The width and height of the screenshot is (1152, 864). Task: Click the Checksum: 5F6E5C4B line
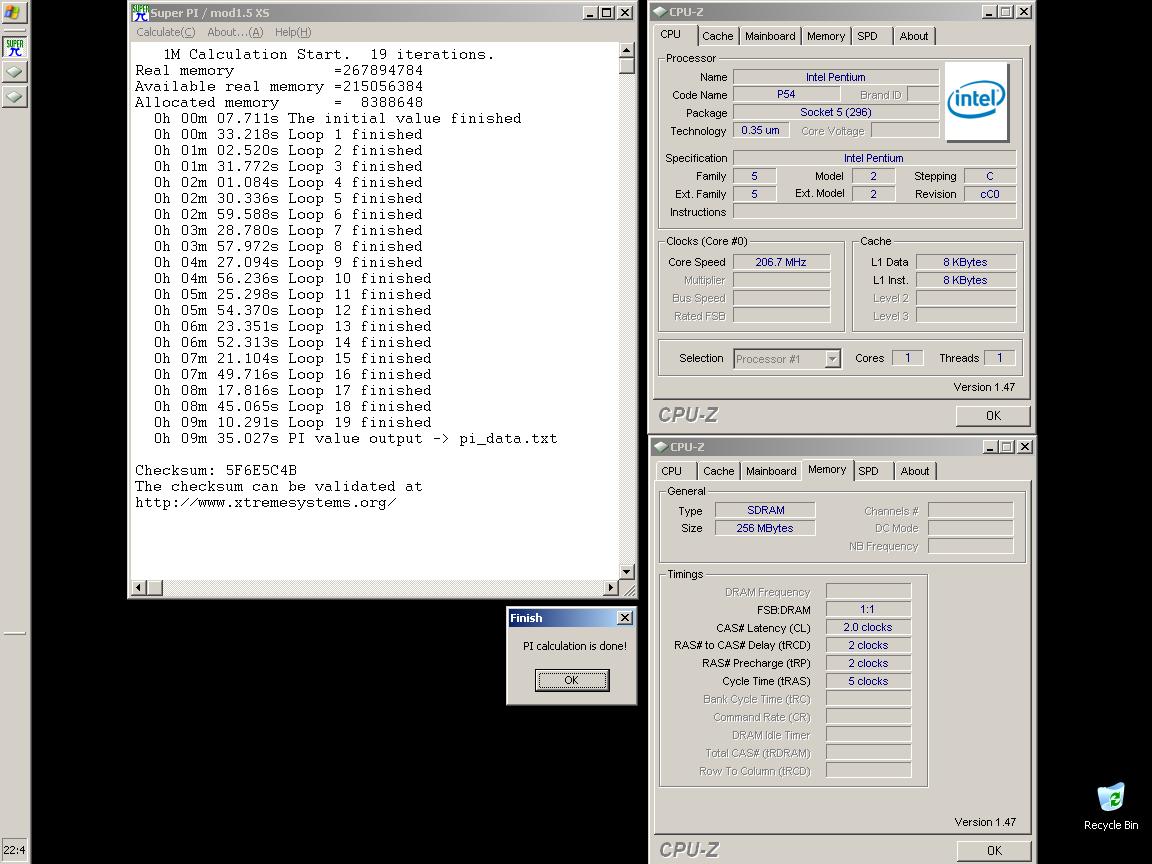point(216,470)
